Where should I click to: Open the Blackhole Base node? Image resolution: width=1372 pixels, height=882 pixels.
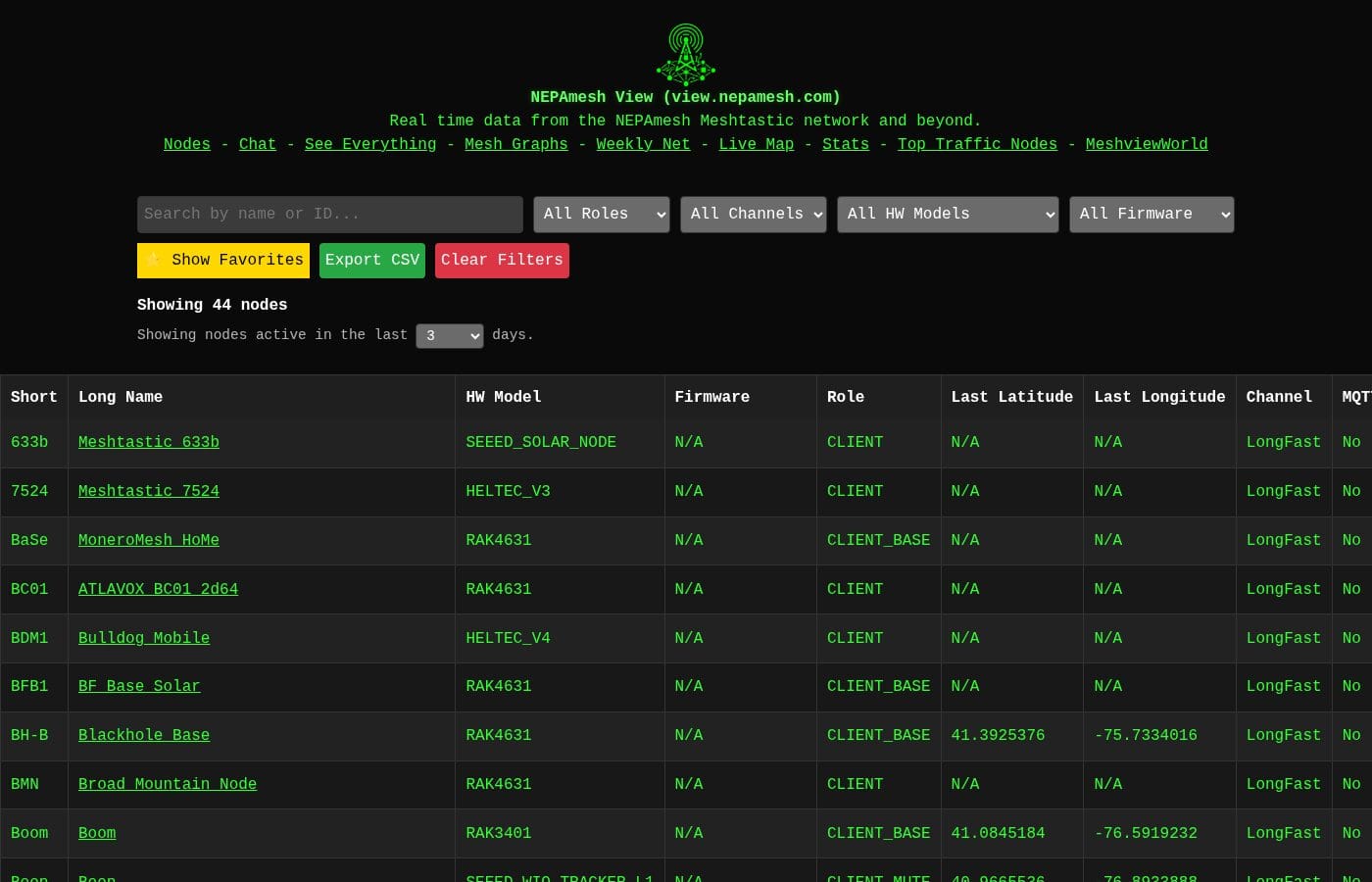point(144,735)
